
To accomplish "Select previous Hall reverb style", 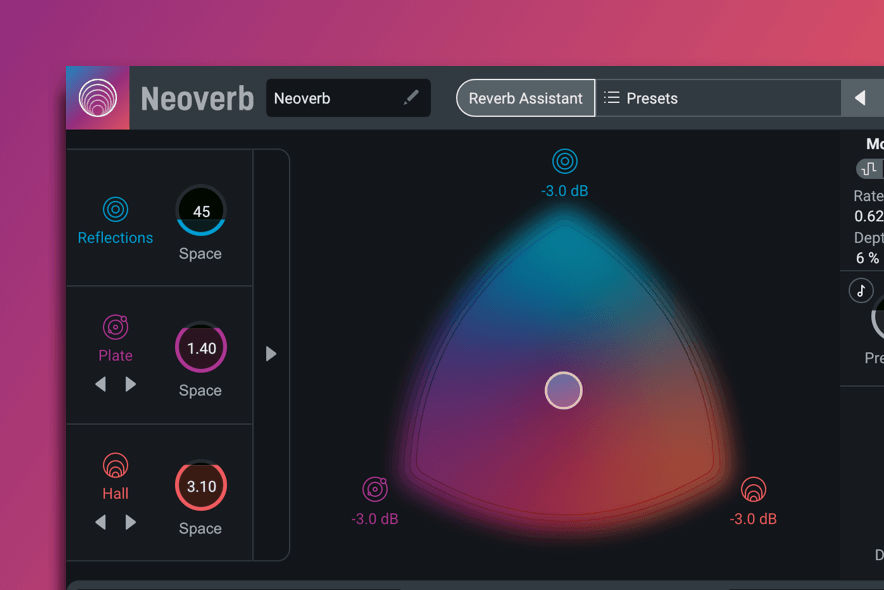I will coord(101,522).
